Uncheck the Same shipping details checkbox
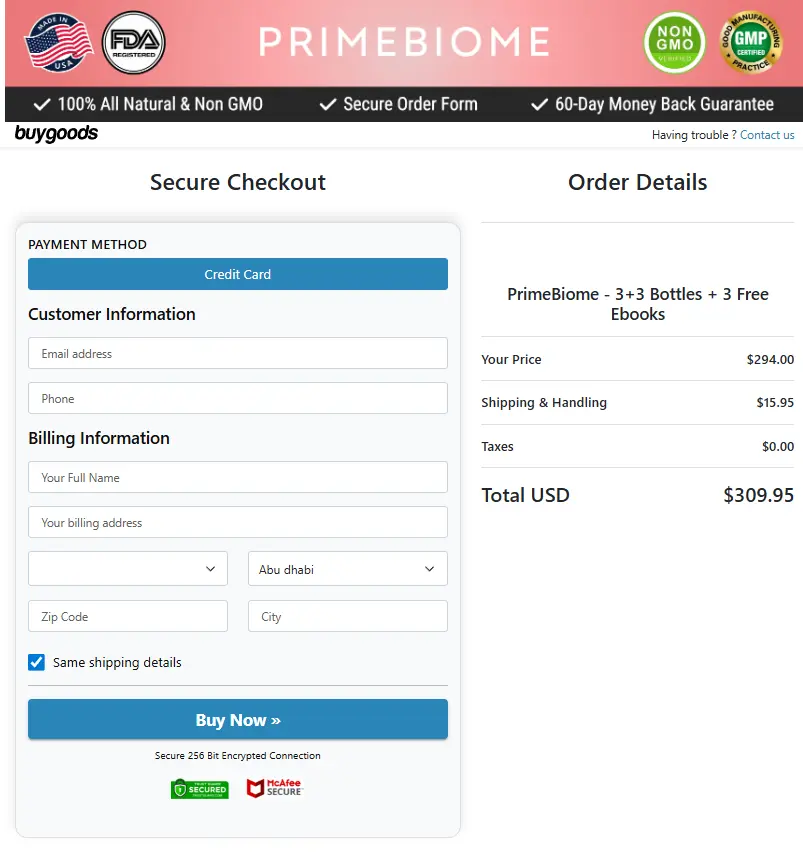803x853 pixels. click(x=36, y=662)
